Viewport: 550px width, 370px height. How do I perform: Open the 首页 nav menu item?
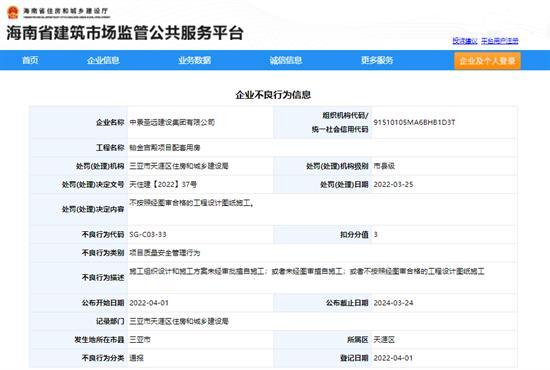(x=30, y=60)
